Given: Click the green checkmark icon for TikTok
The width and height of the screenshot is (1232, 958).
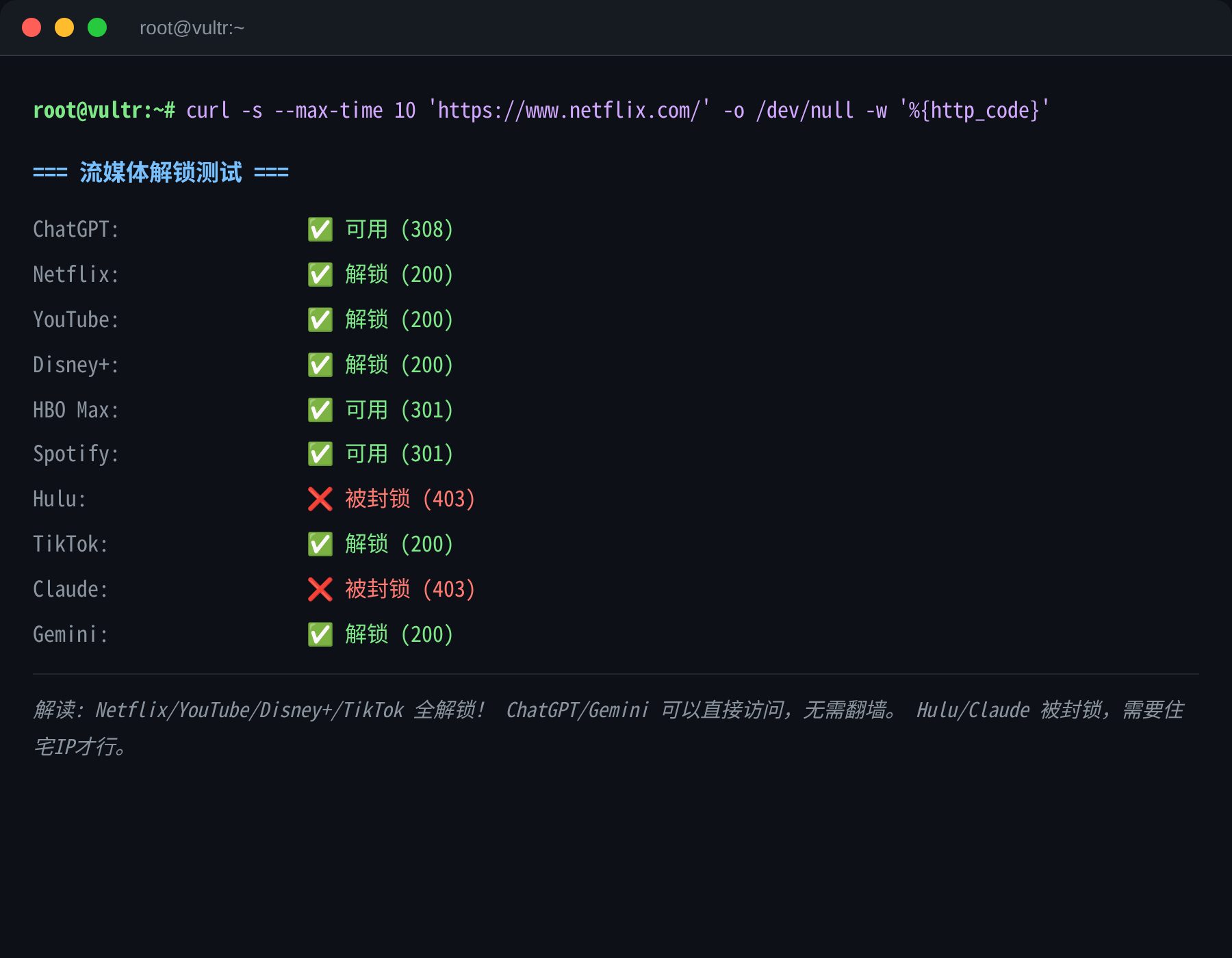Looking at the screenshot, I should pos(320,544).
